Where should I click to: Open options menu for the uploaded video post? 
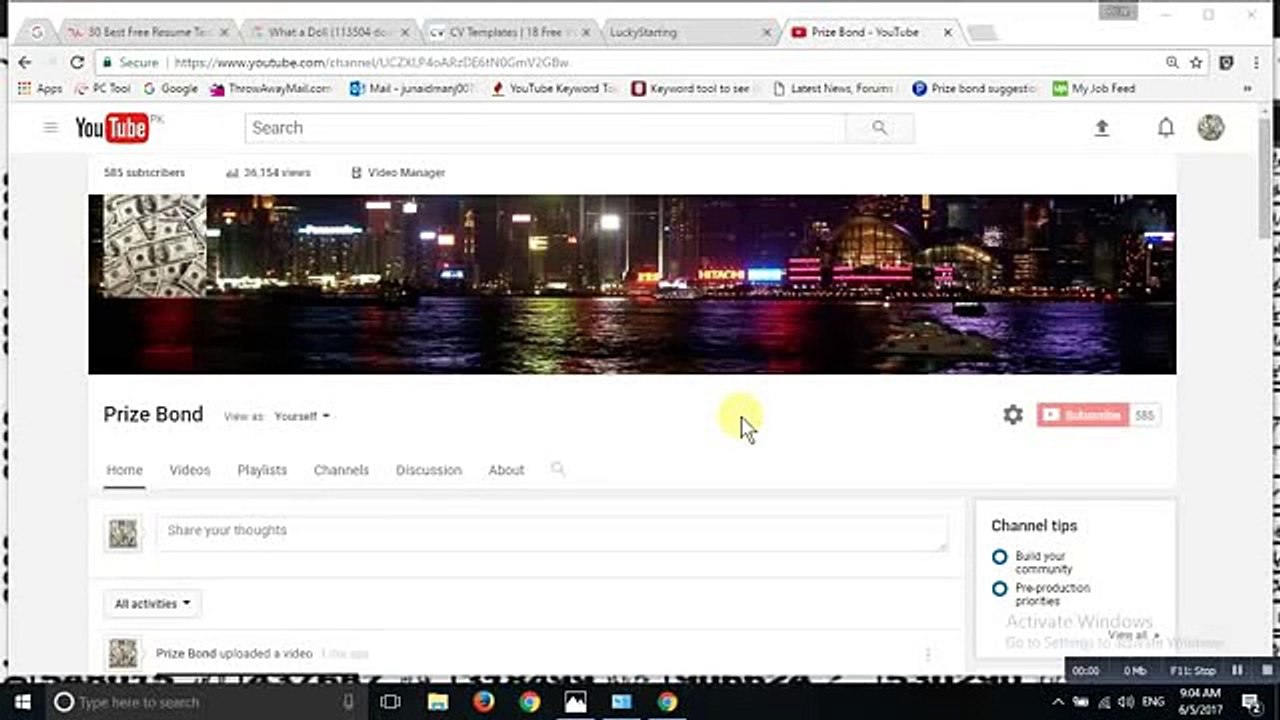[928, 654]
